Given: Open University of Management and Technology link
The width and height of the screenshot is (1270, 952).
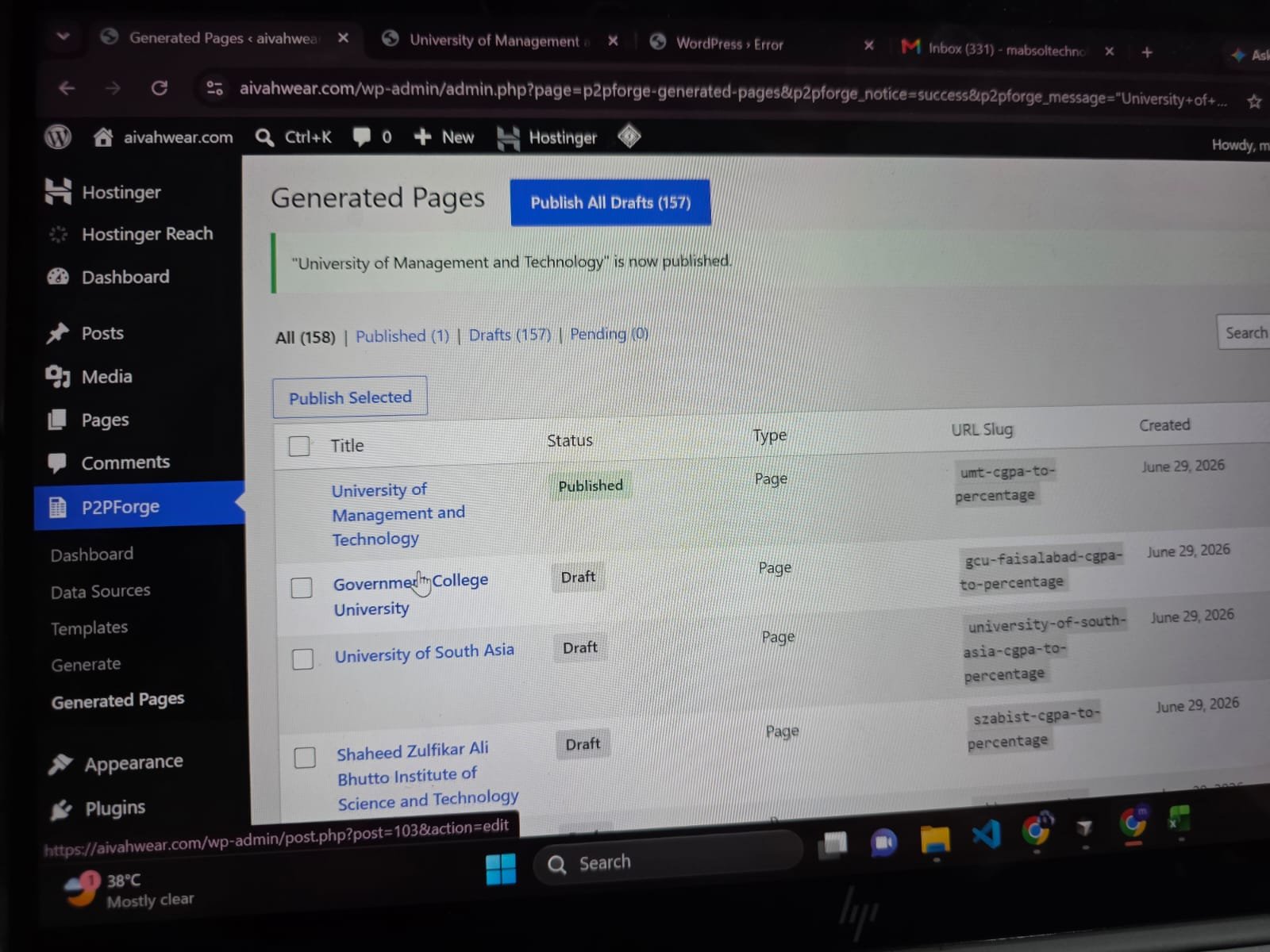Looking at the screenshot, I should tap(398, 514).
